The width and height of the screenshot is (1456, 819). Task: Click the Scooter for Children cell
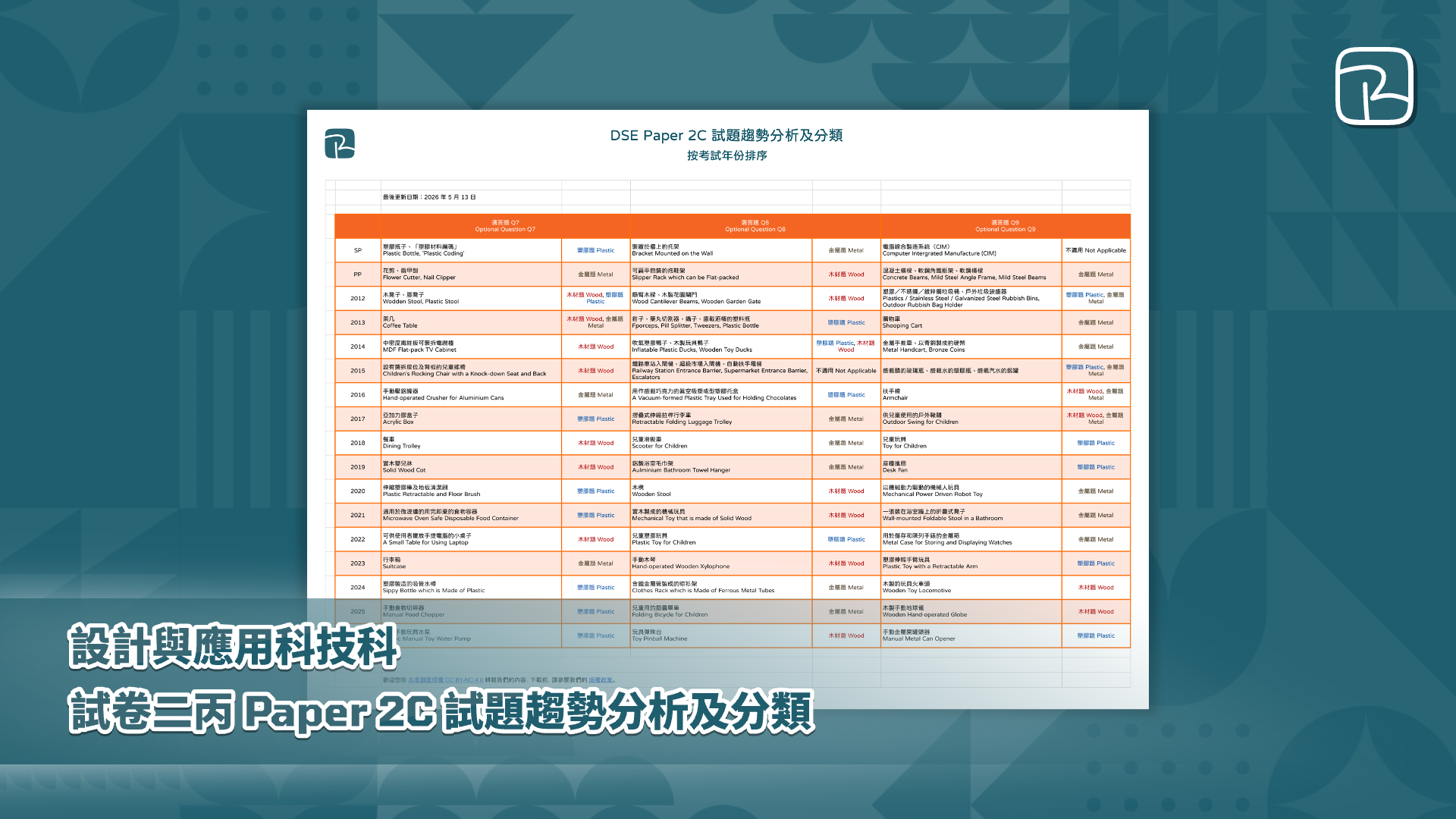[x=721, y=443]
